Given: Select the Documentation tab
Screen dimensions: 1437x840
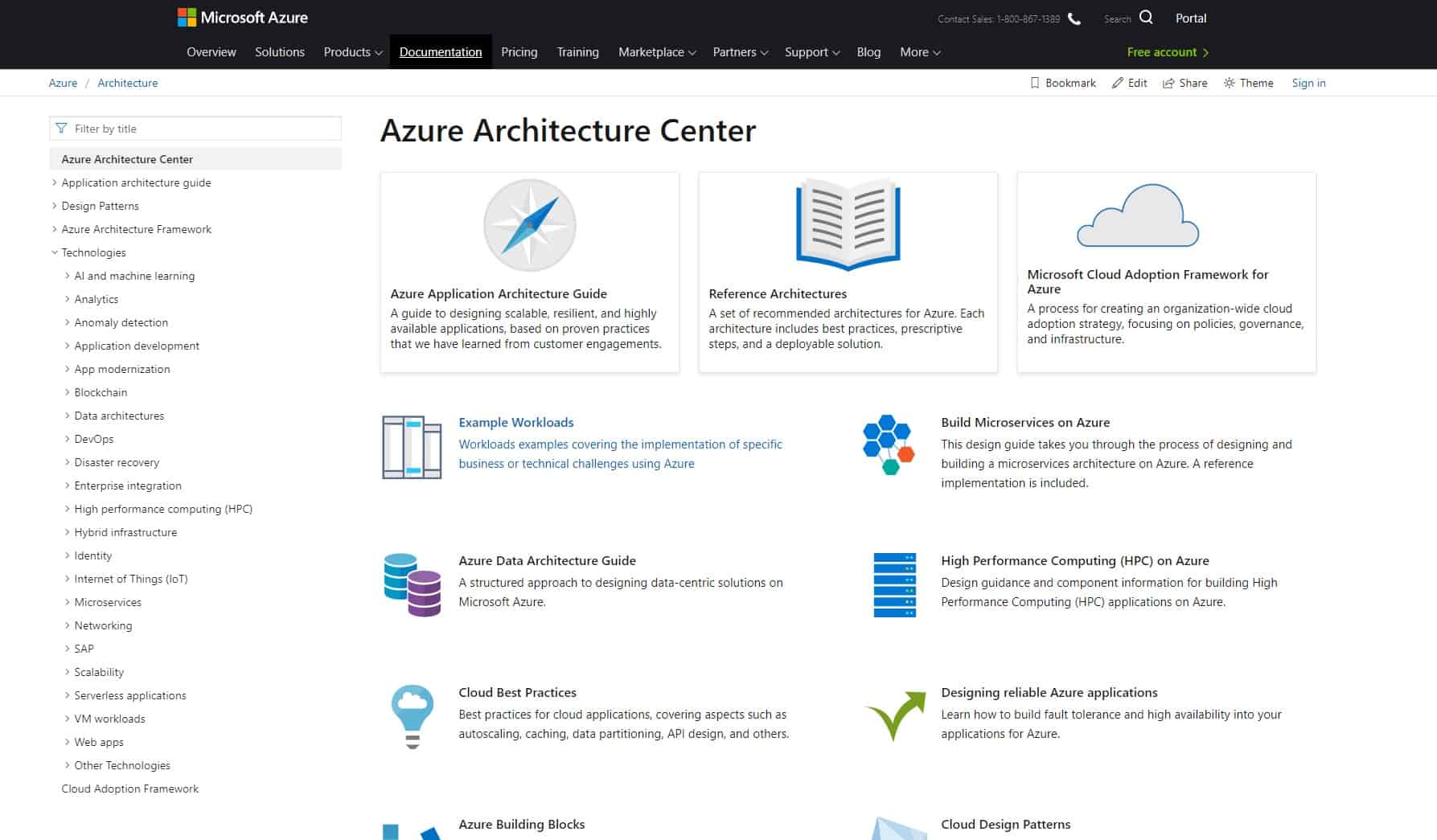Looking at the screenshot, I should (441, 51).
